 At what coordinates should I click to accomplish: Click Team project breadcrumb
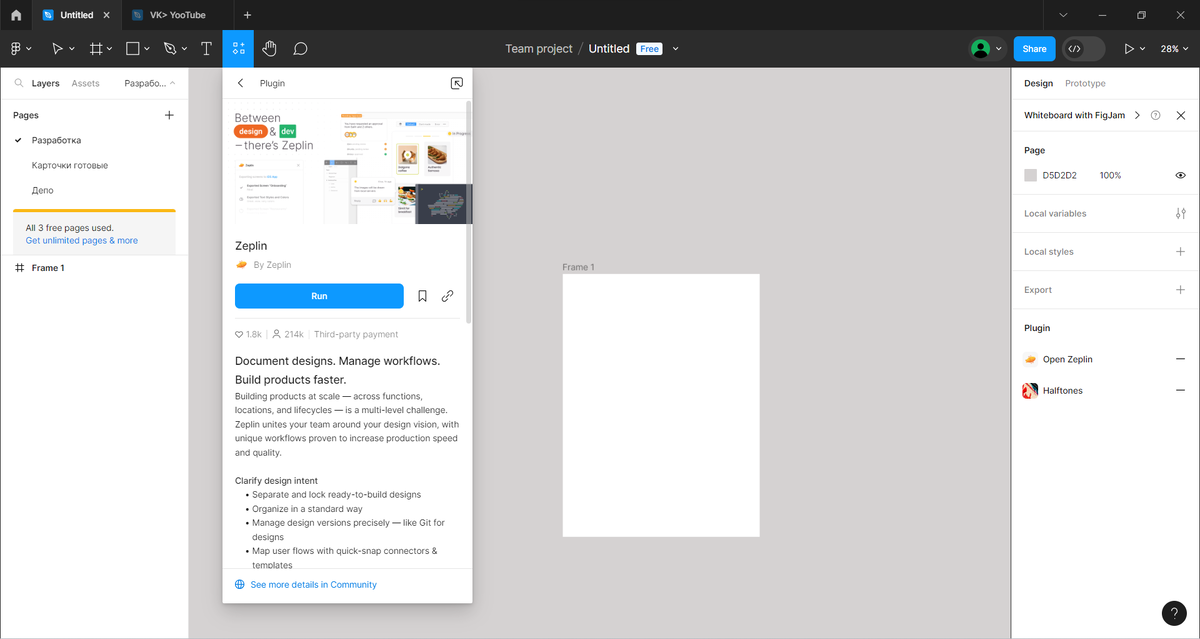[x=539, y=48]
